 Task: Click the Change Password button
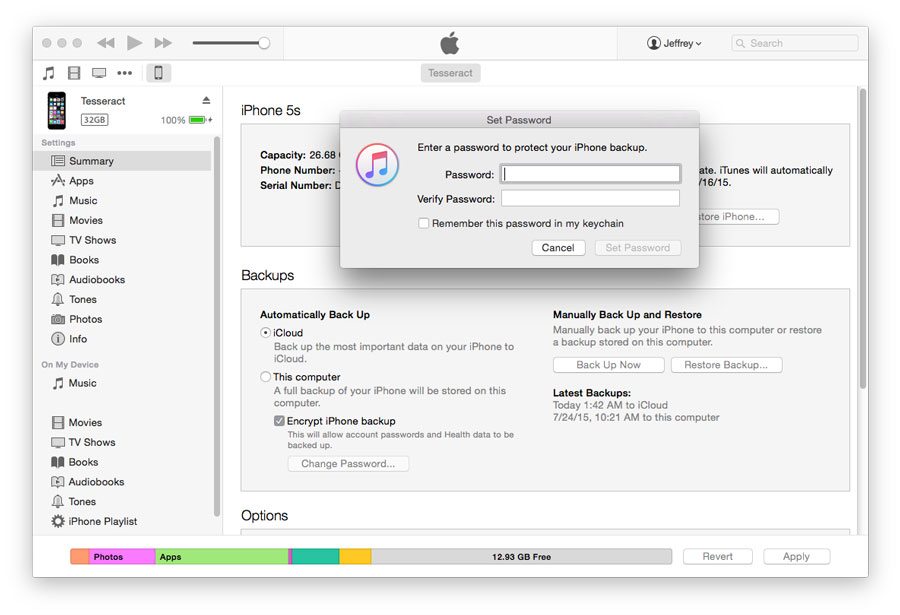(x=348, y=463)
